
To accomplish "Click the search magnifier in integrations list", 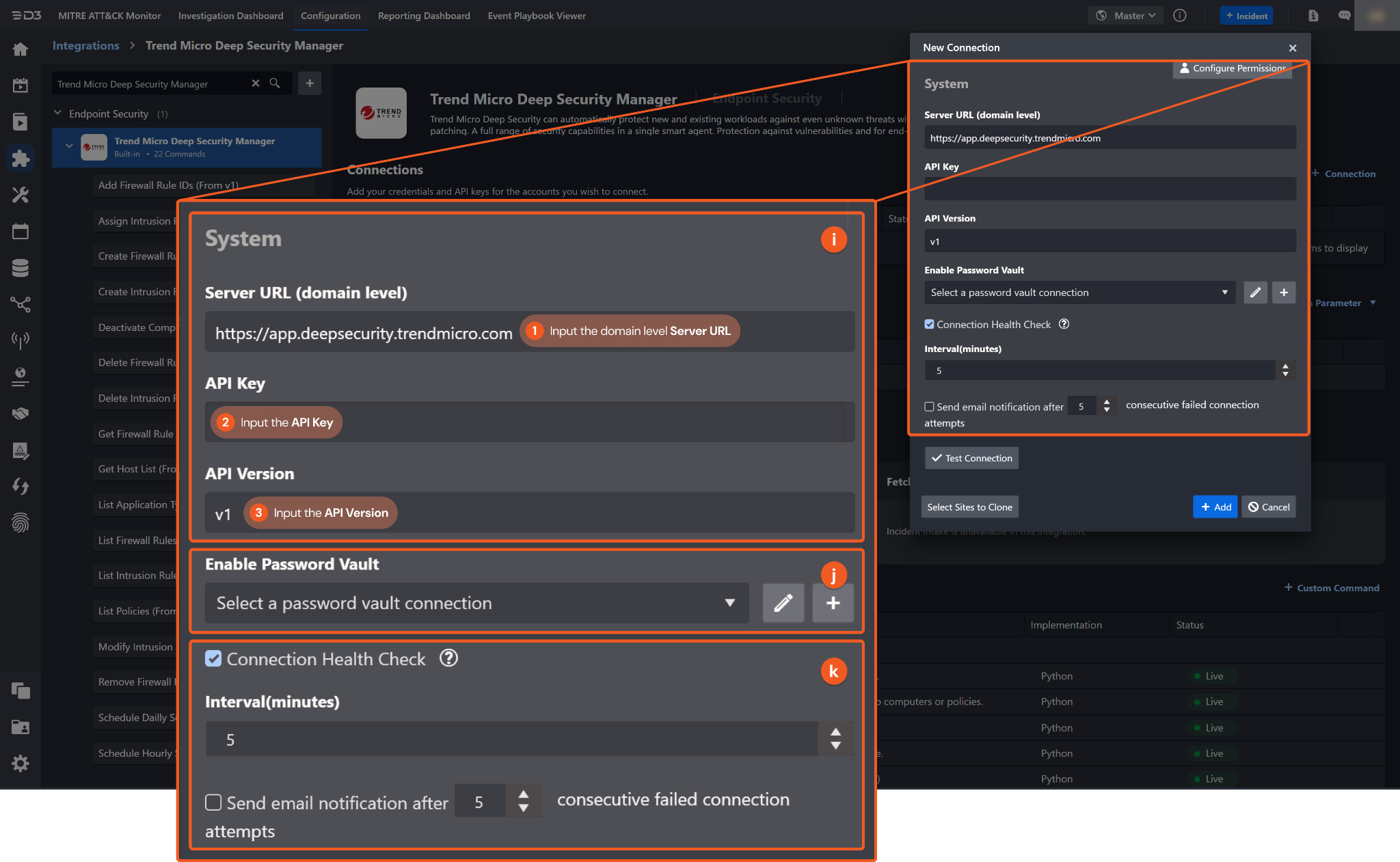I will pyautogui.click(x=275, y=83).
